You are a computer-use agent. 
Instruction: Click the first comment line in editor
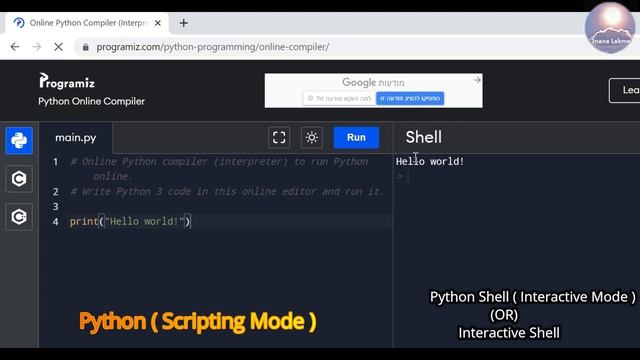pyautogui.click(x=219, y=169)
